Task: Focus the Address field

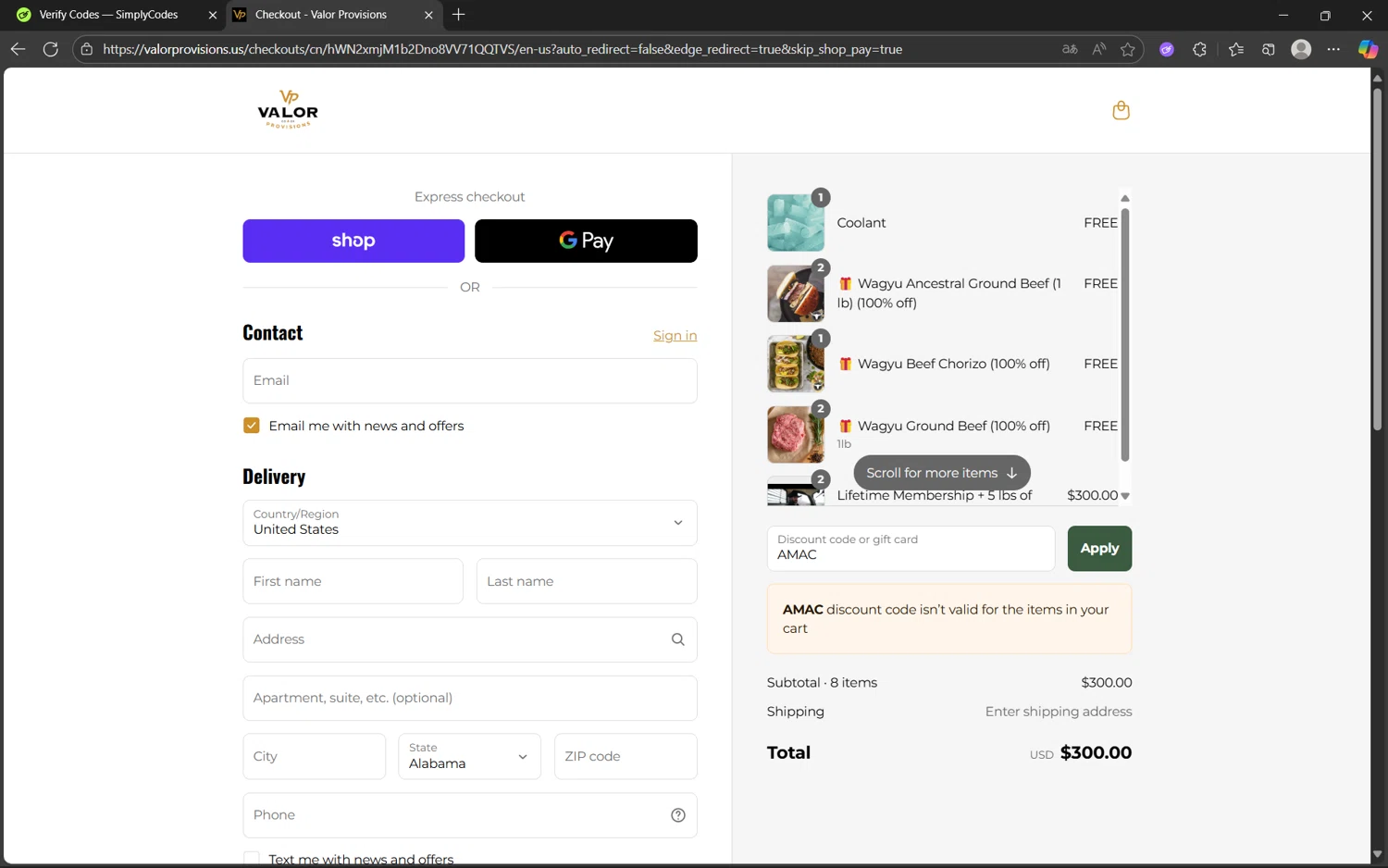Action: 469,639
